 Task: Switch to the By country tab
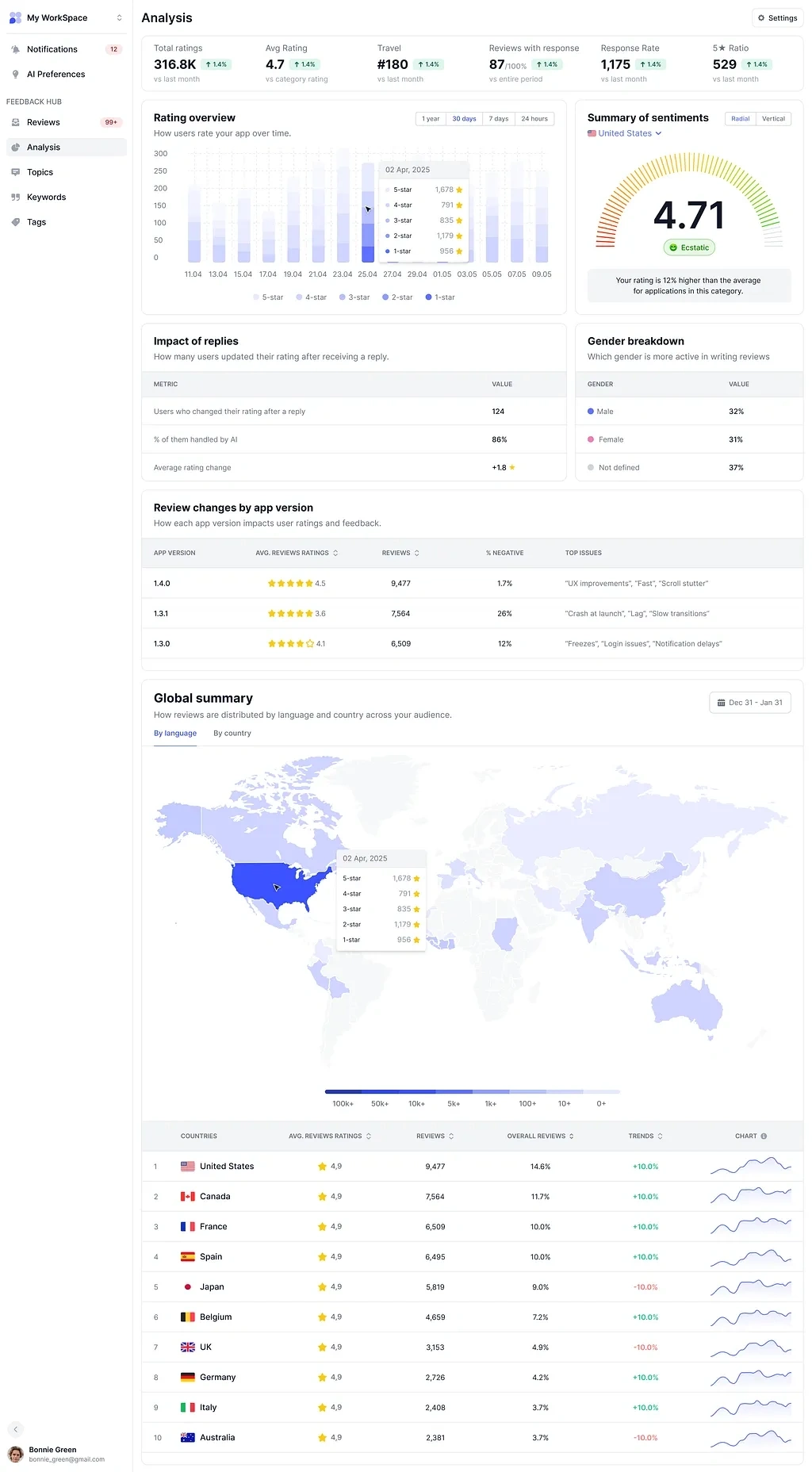coord(232,734)
